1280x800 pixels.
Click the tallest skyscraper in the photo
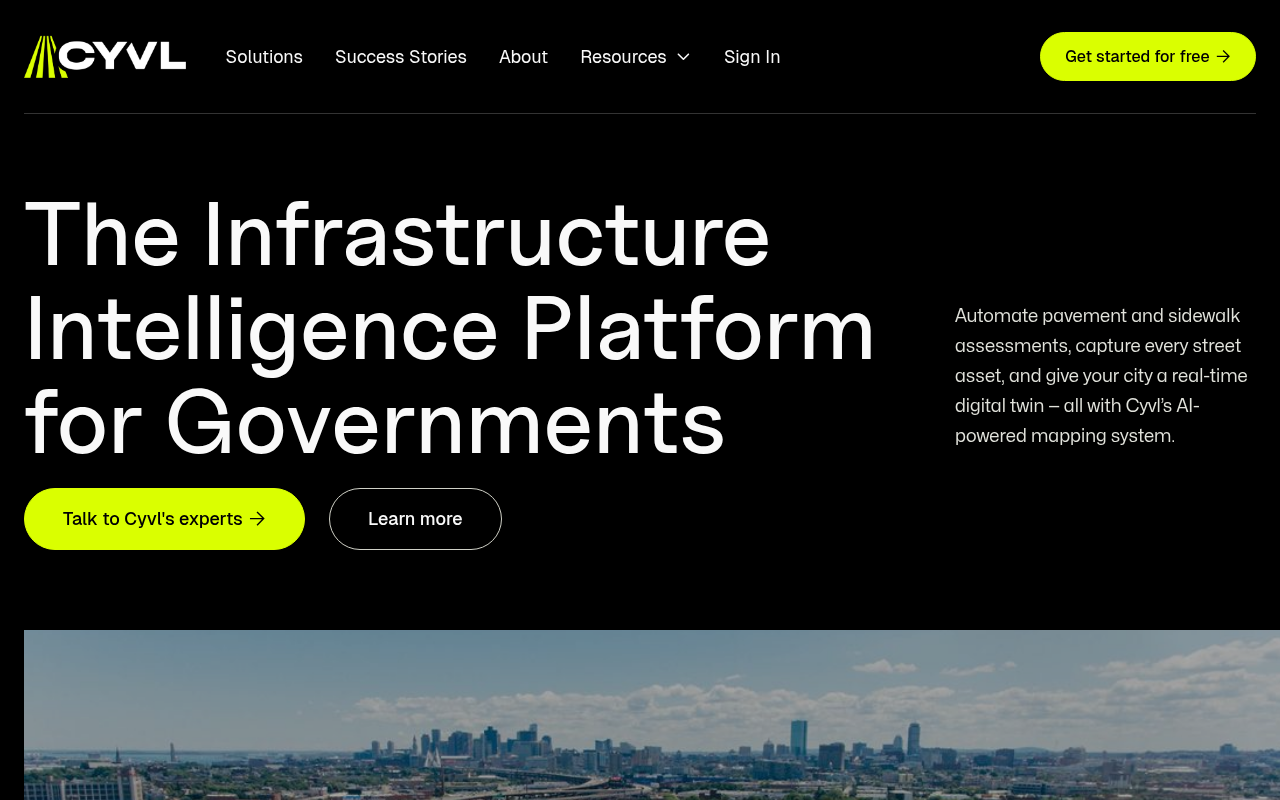point(798,735)
